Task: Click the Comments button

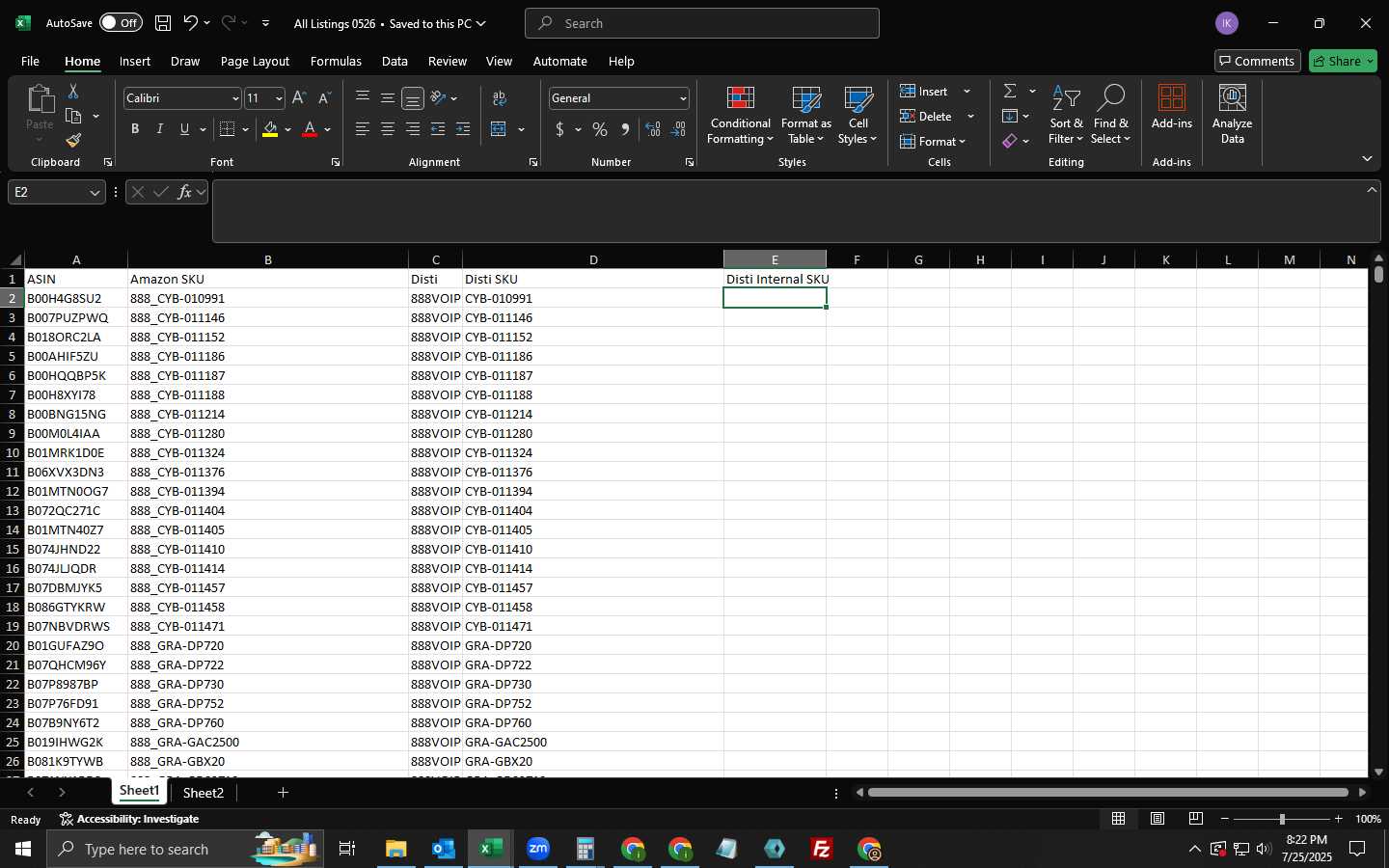Action: coord(1257,61)
